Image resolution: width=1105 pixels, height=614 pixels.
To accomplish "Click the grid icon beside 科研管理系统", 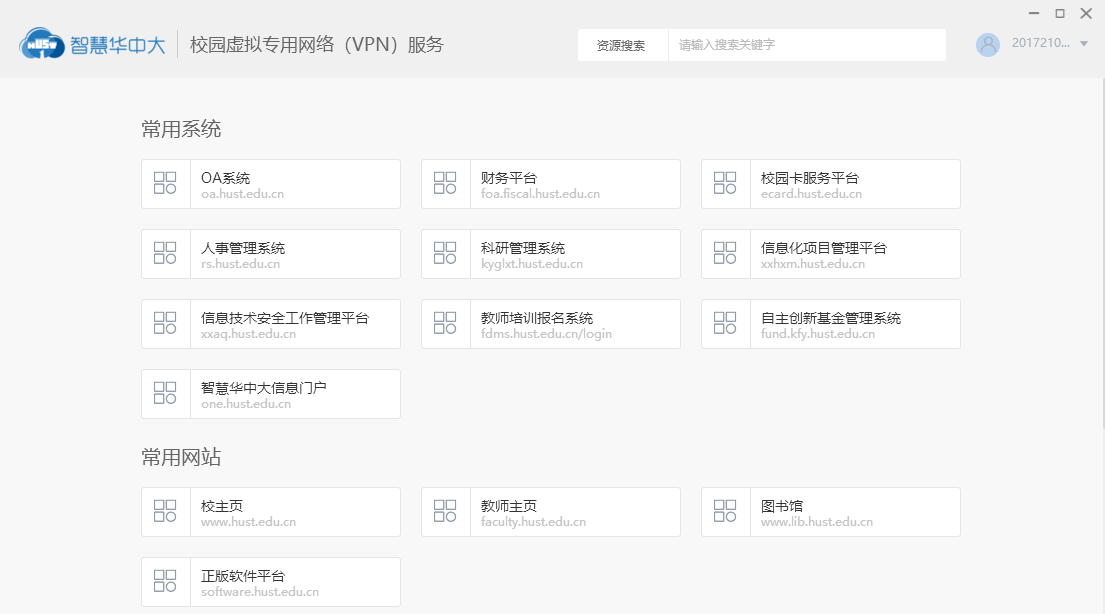I will tap(445, 253).
